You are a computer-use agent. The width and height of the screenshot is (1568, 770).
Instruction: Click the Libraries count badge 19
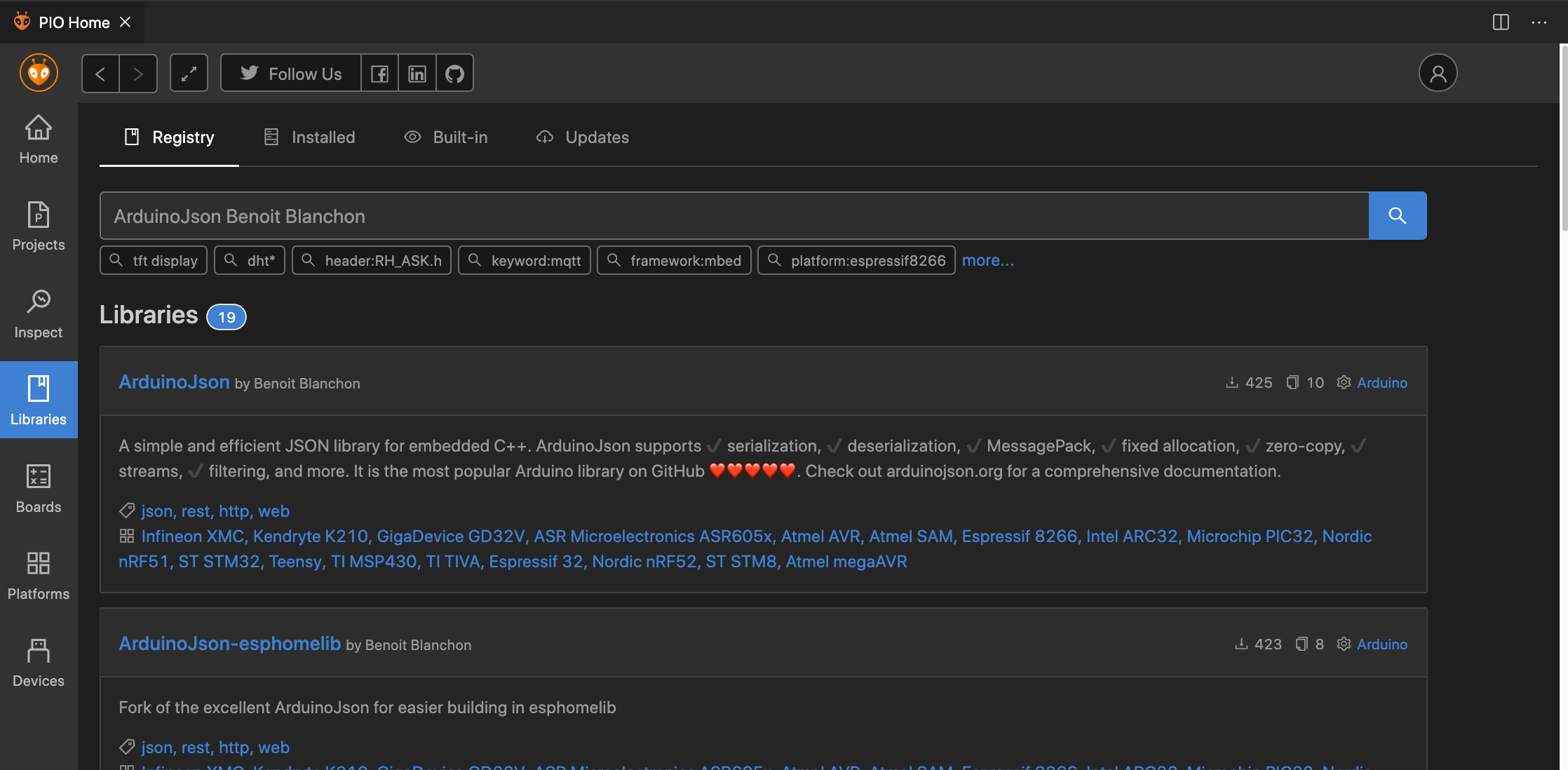point(227,317)
